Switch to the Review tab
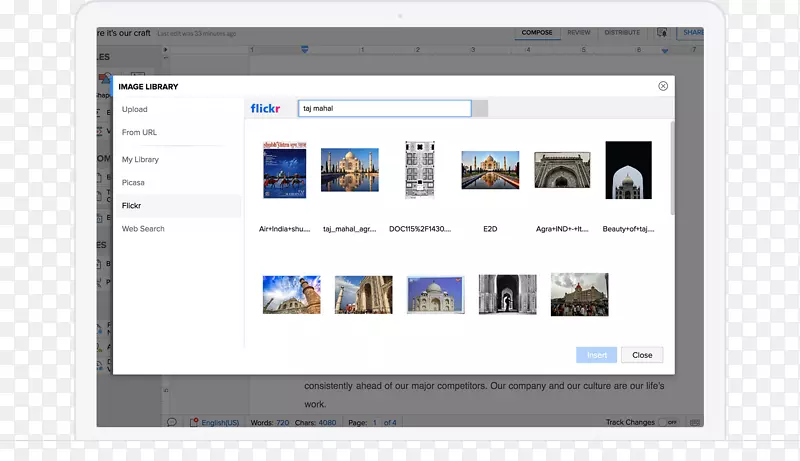 tap(578, 33)
